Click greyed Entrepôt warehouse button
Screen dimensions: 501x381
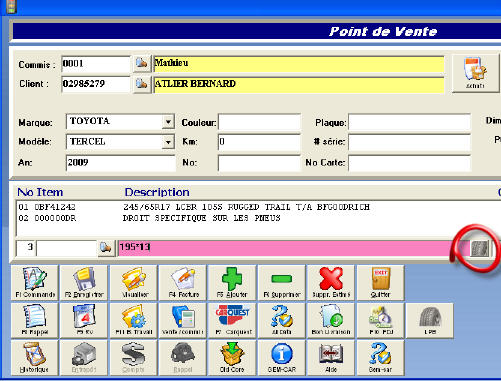(84, 358)
